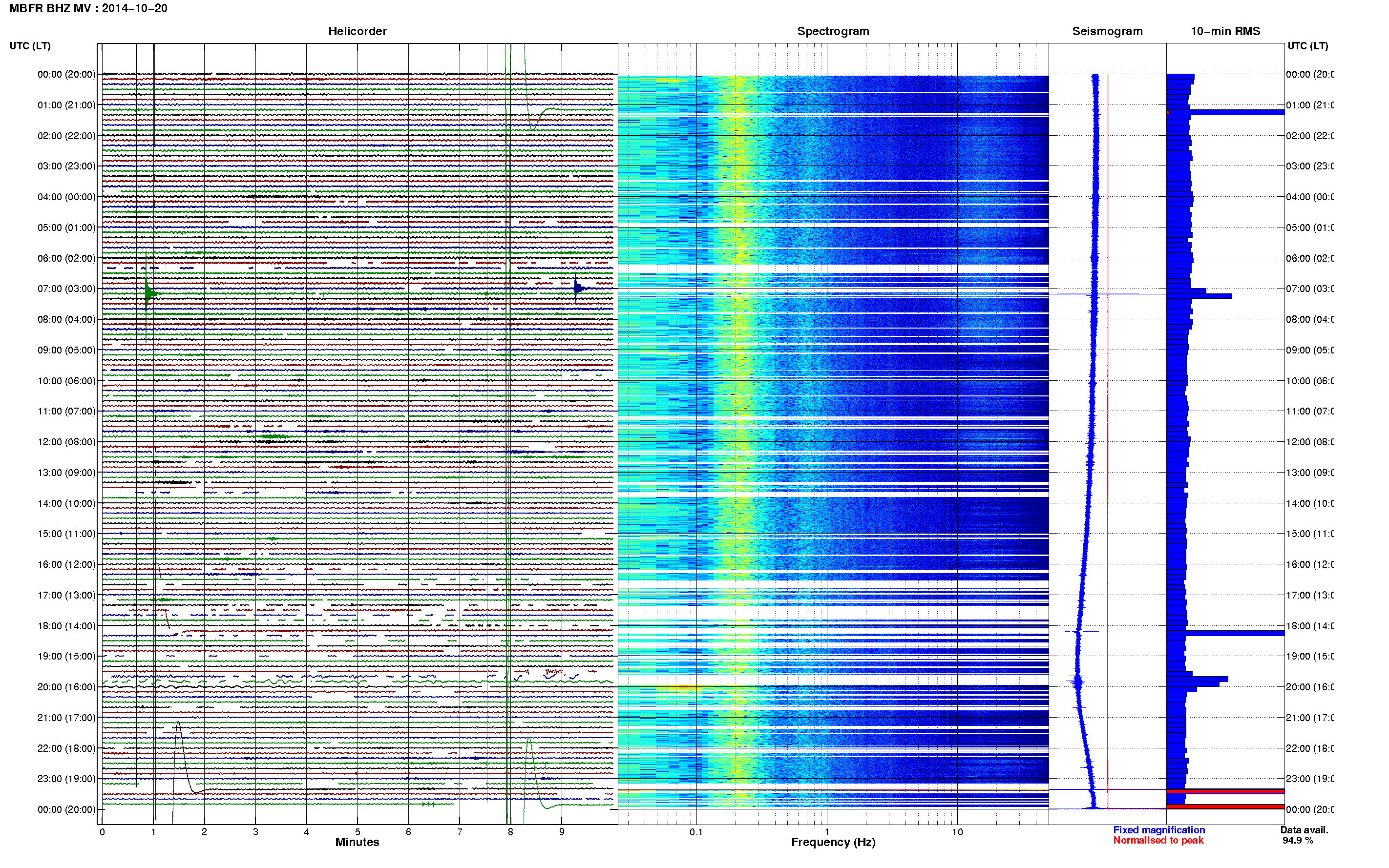Click the minute 0 tick on Helicorder axis
1389x868 pixels.
tap(102, 832)
